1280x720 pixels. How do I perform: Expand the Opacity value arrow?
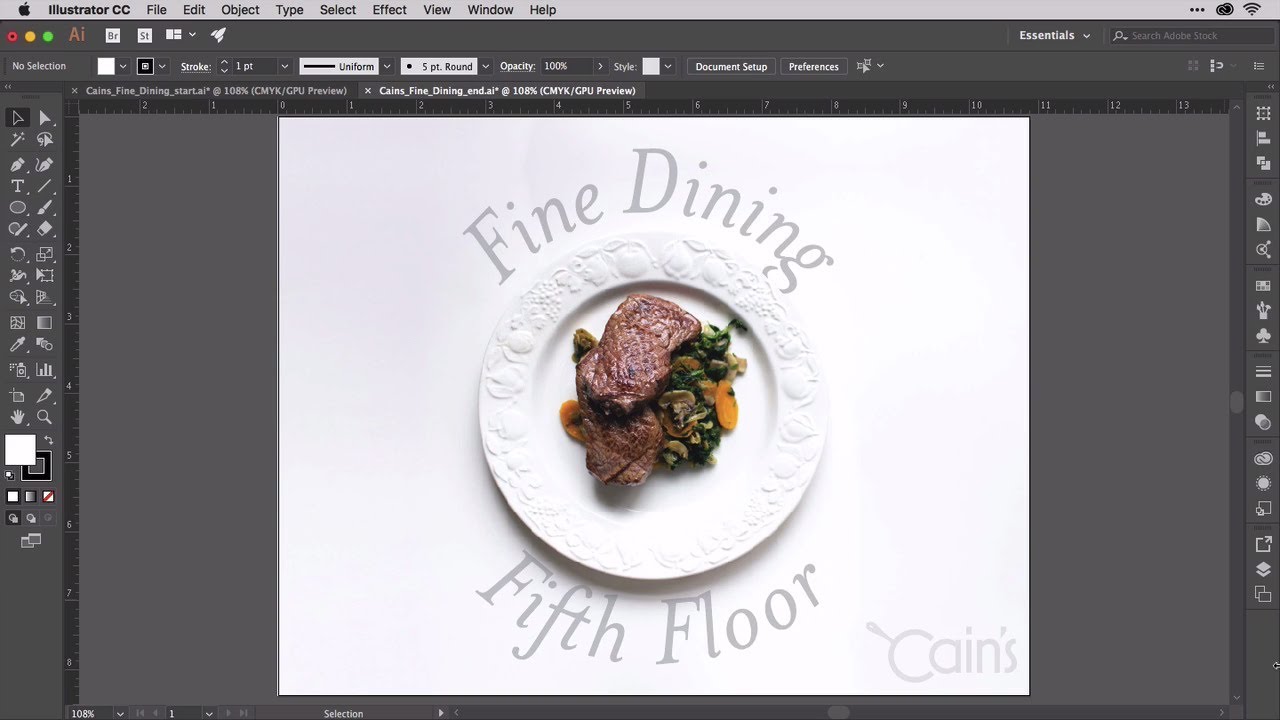(600, 66)
